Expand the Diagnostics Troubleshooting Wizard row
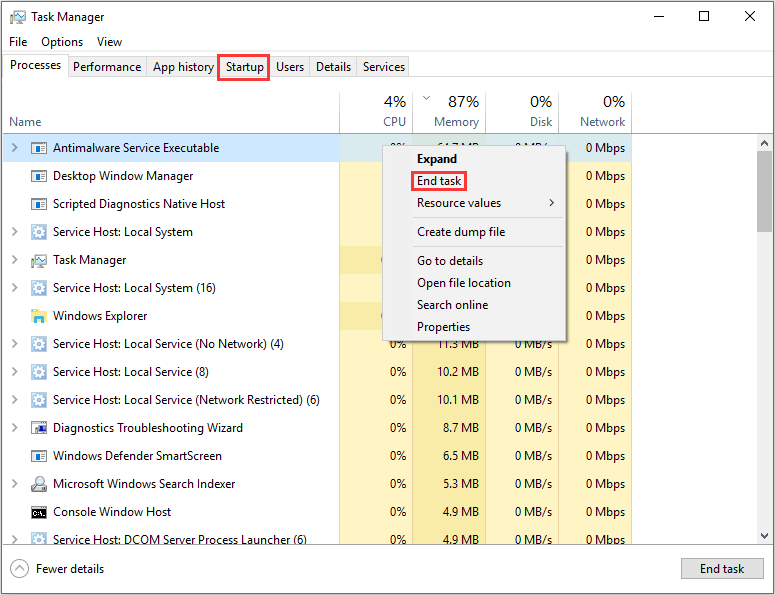 point(15,427)
